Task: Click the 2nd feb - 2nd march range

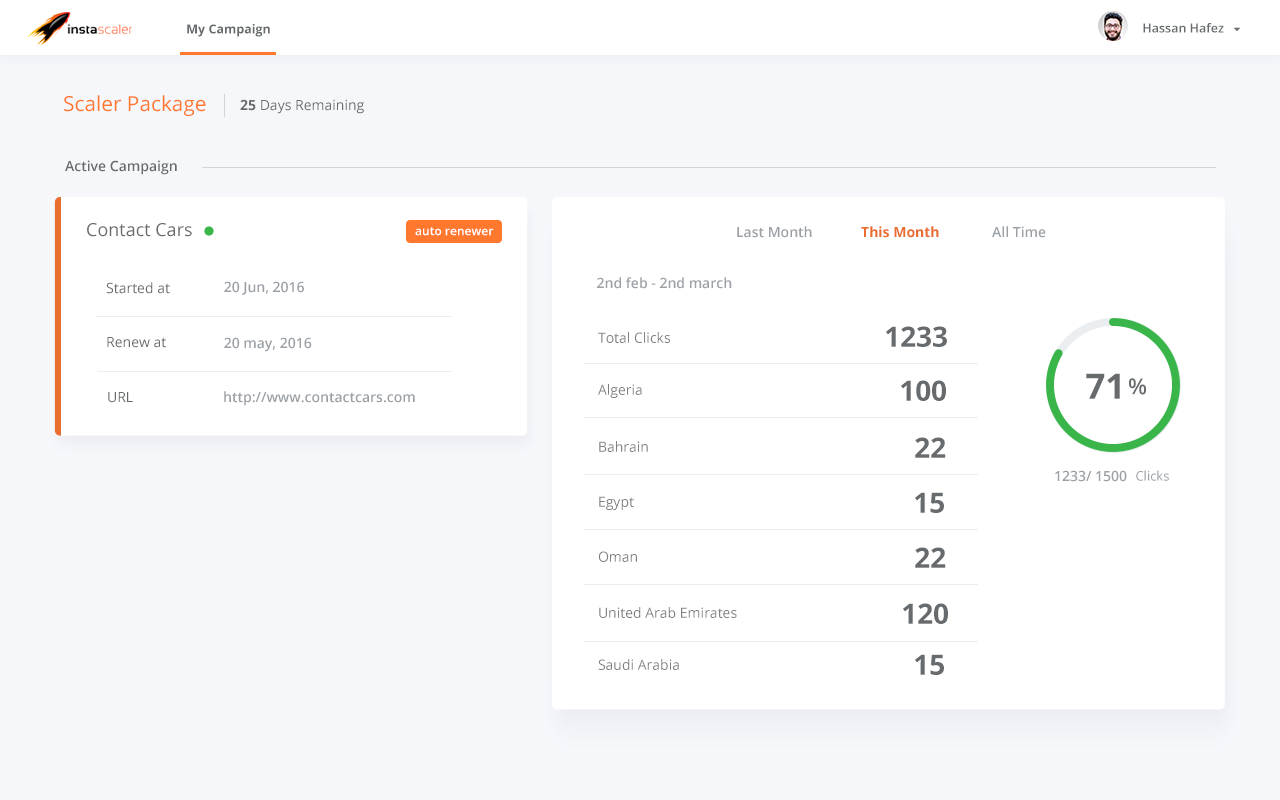Action: click(664, 283)
